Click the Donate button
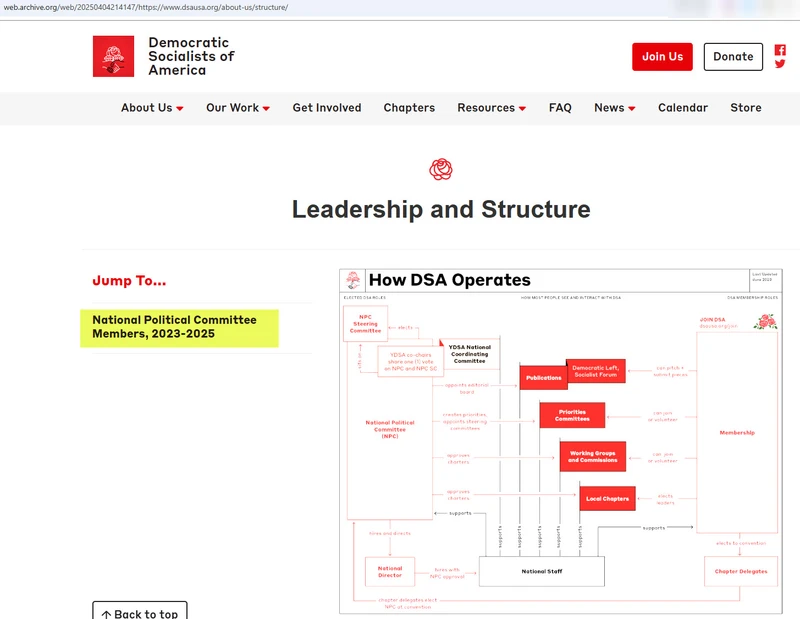Image resolution: width=800 pixels, height=619 pixels. 733,57
